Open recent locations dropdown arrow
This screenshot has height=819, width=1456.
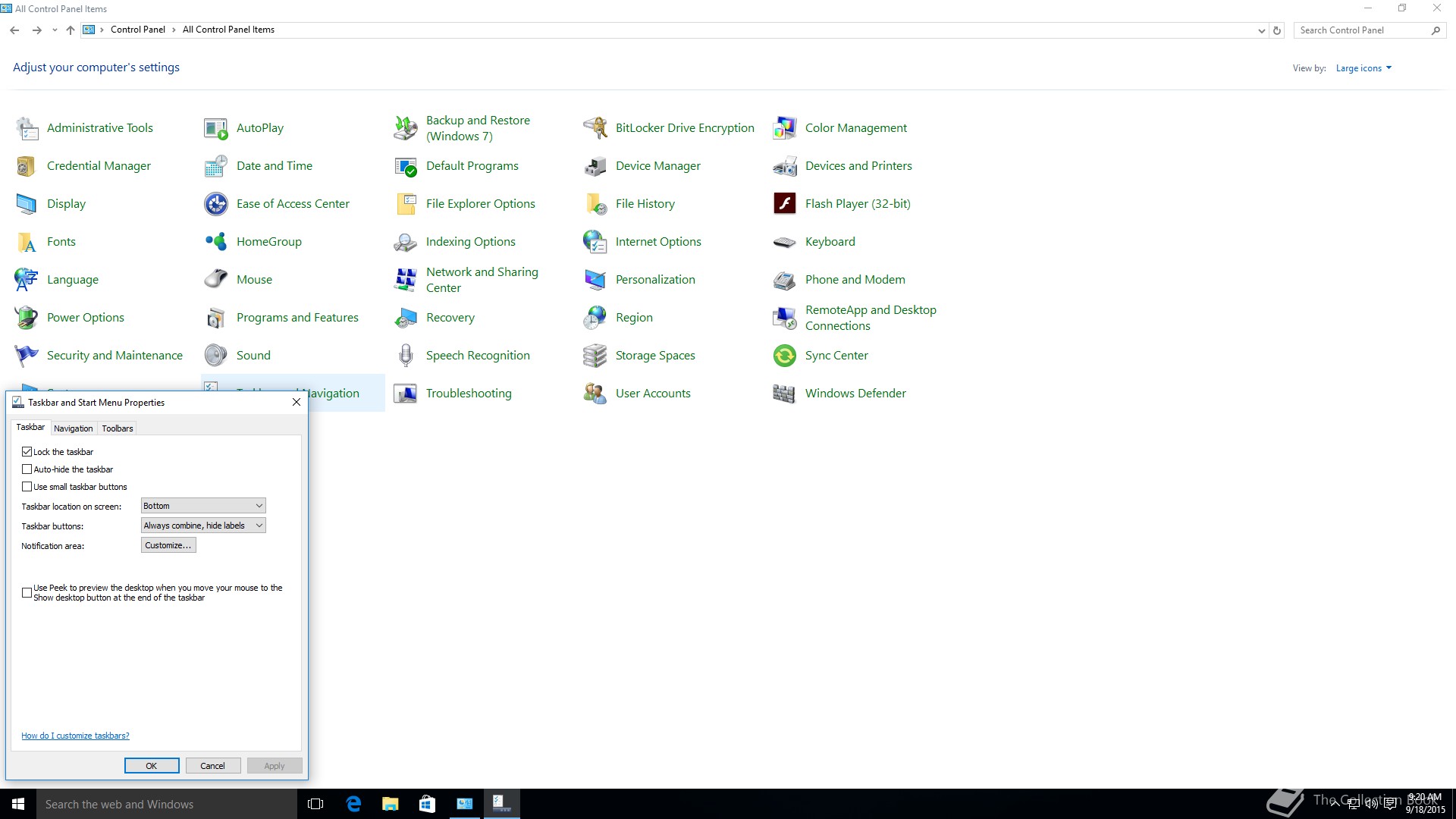pyautogui.click(x=55, y=30)
